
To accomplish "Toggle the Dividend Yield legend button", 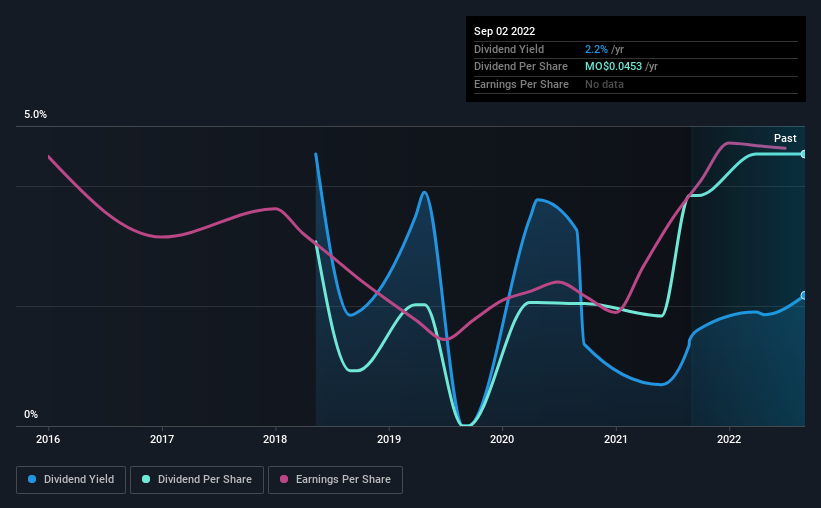I will point(71,479).
